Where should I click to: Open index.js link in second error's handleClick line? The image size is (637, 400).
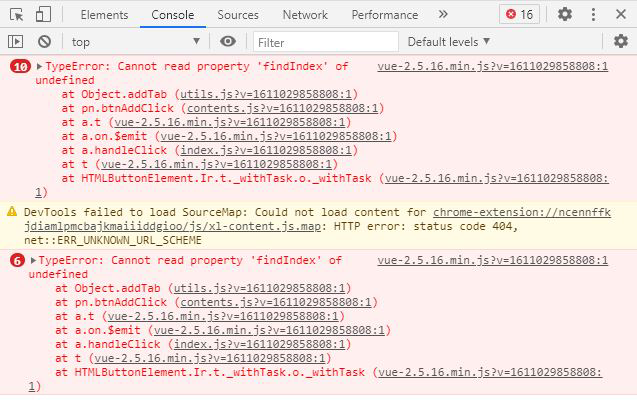pos(259,344)
